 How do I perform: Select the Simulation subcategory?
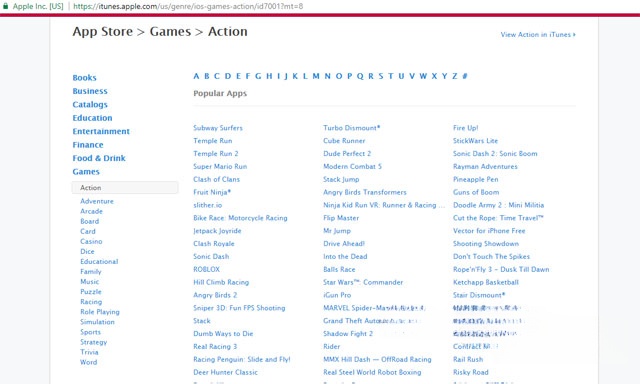tap(97, 322)
